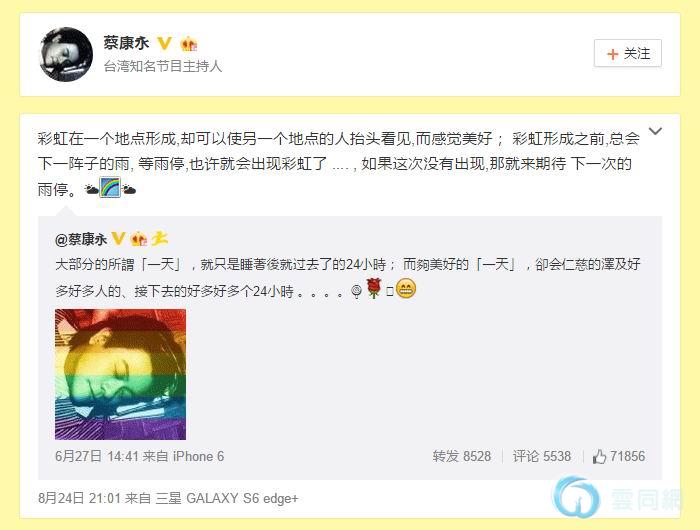Click the 蔡康永 profile avatar photo
Image resolution: width=700 pixels, height=530 pixels.
point(67,54)
